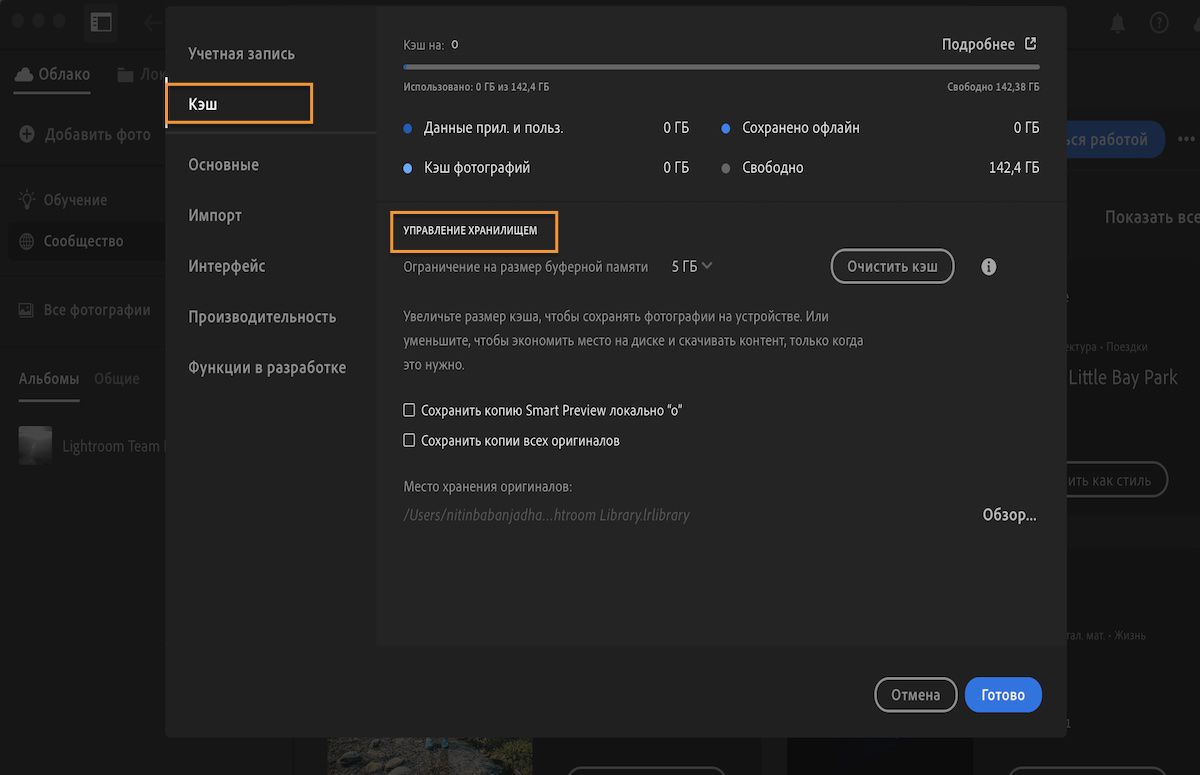This screenshot has width=1200, height=775.
Task: Click the Lightroom Team album thumbnail
Action: click(x=35, y=446)
